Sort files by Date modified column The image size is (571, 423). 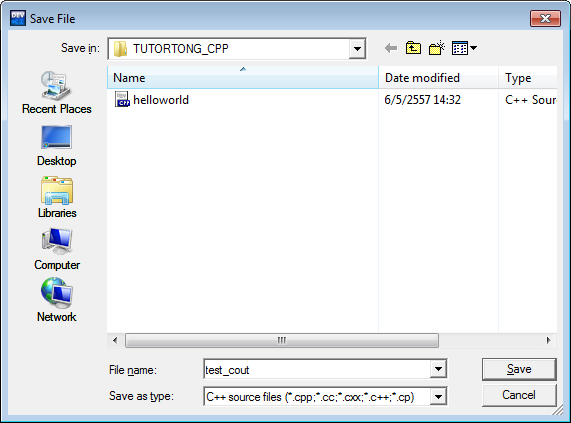(438, 78)
